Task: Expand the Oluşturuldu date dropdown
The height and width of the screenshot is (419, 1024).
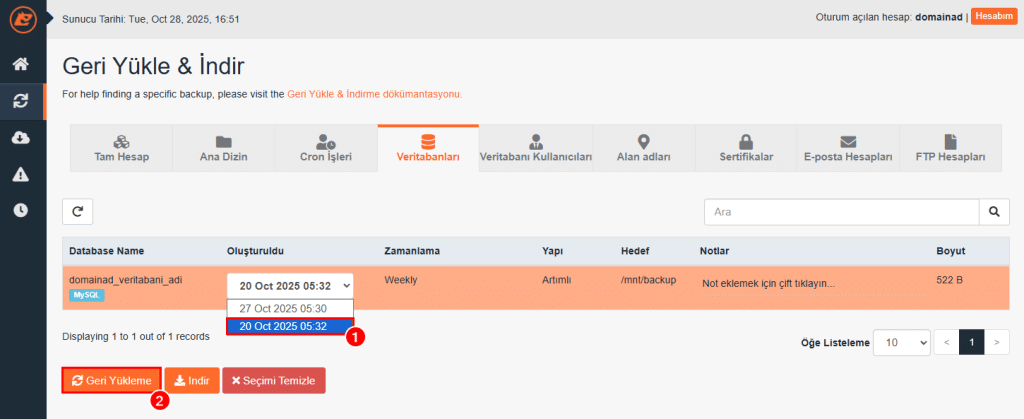Action: (290, 285)
